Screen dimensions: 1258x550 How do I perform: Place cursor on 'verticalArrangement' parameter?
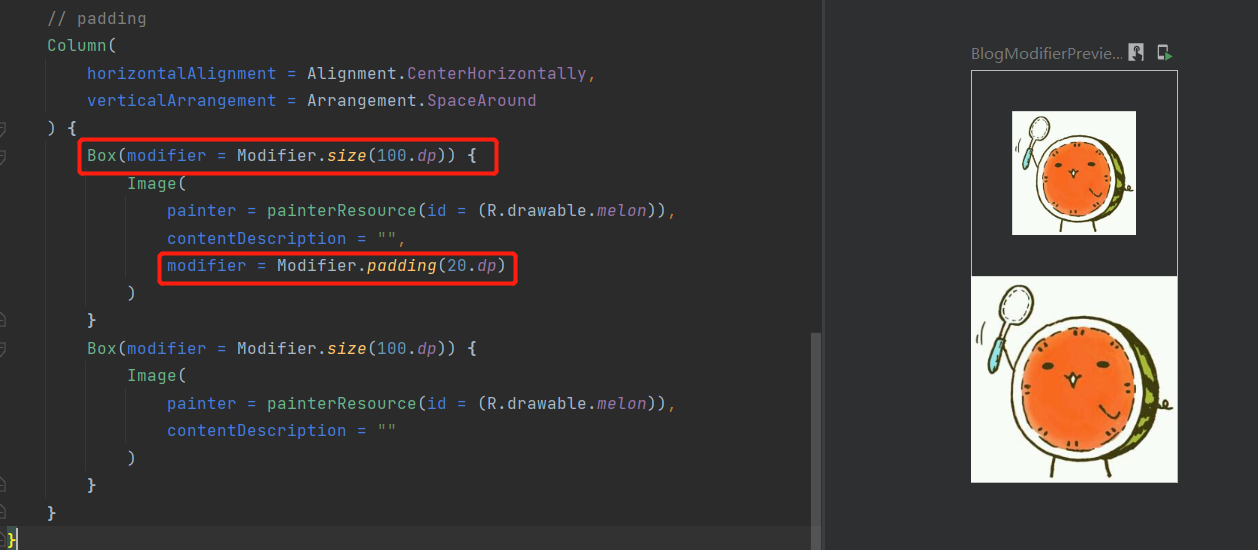[x=181, y=100]
